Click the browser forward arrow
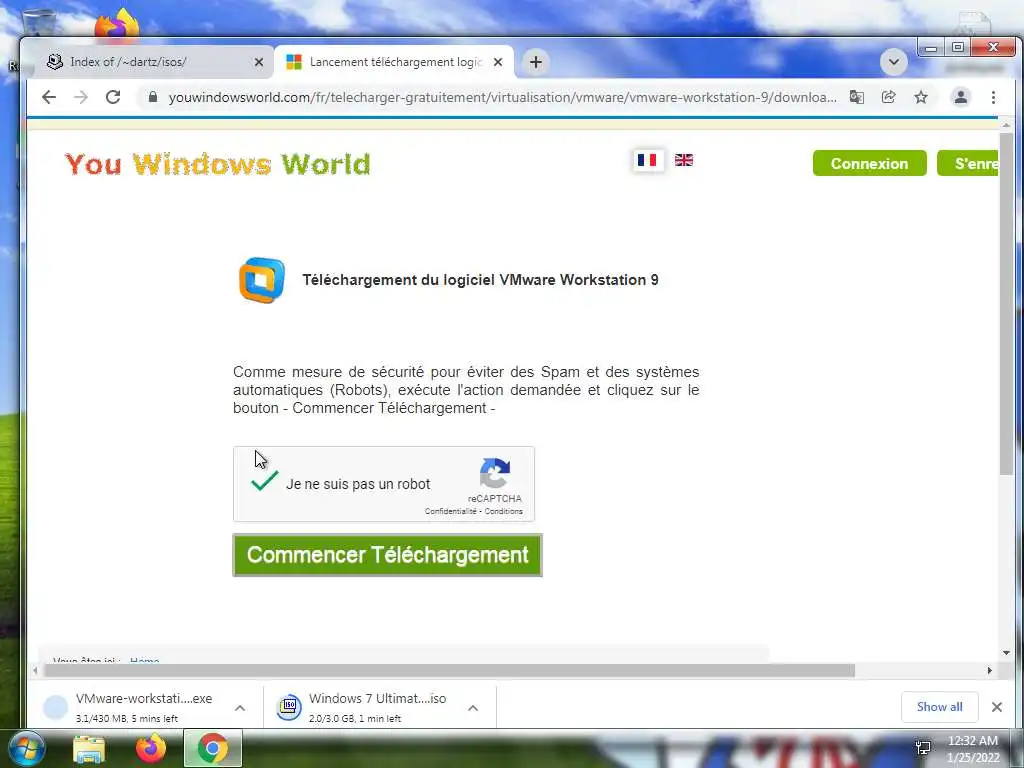 tap(81, 97)
